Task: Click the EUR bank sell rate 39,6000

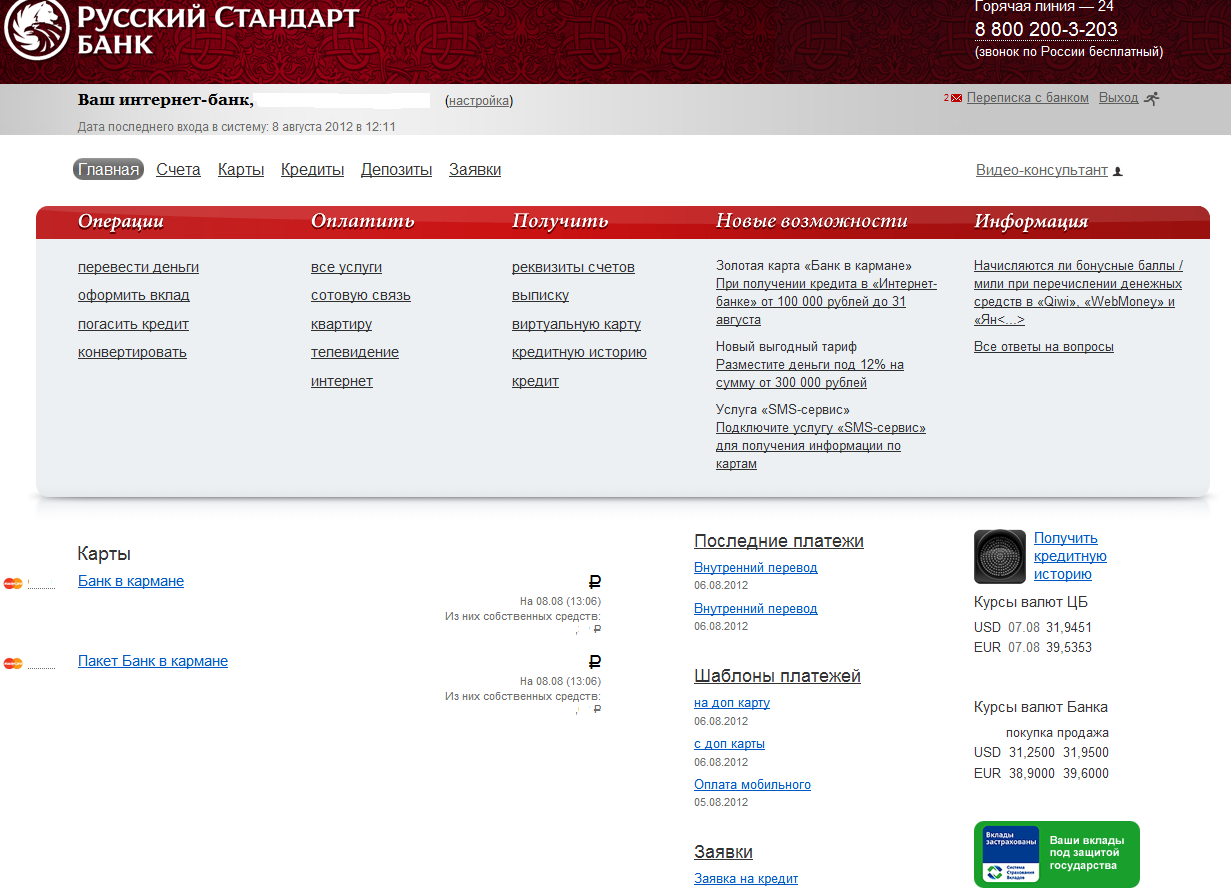Action: pyautogui.click(x=1086, y=774)
